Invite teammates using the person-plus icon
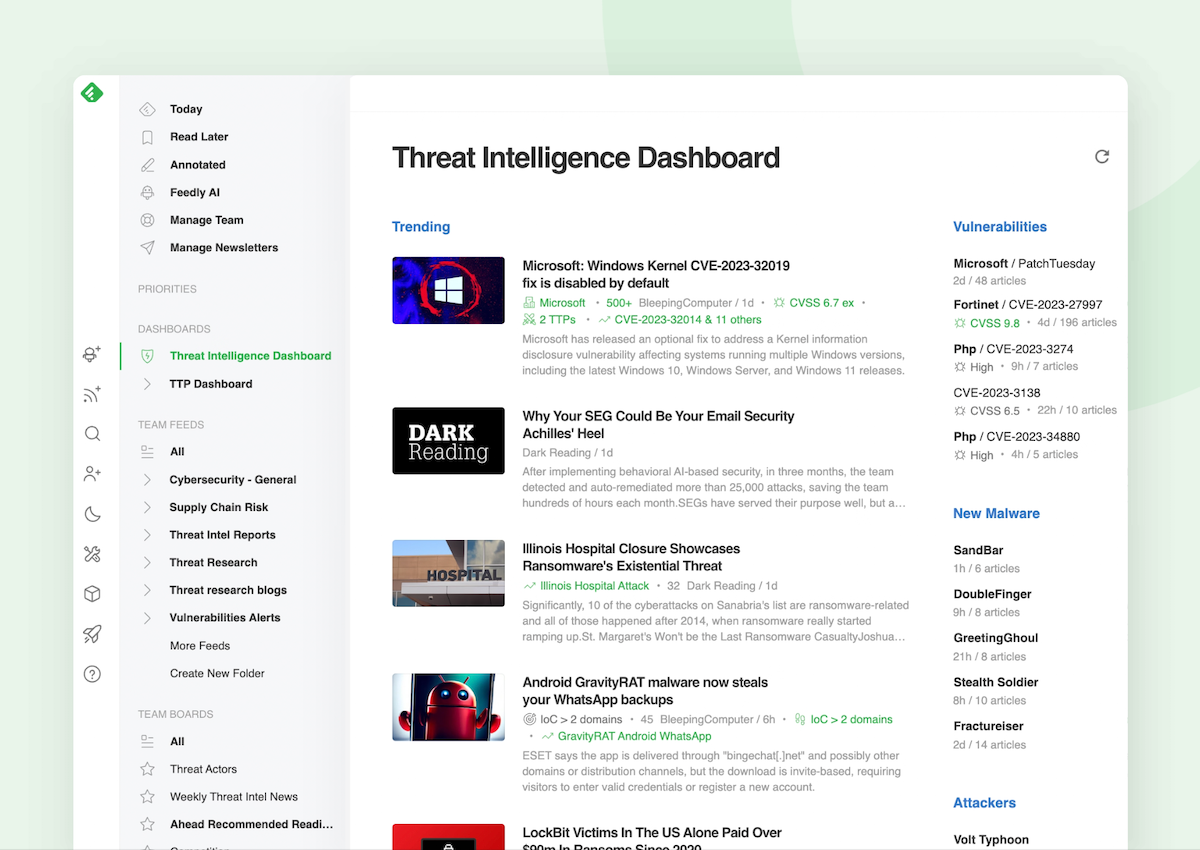The width and height of the screenshot is (1200, 850). pos(92,473)
